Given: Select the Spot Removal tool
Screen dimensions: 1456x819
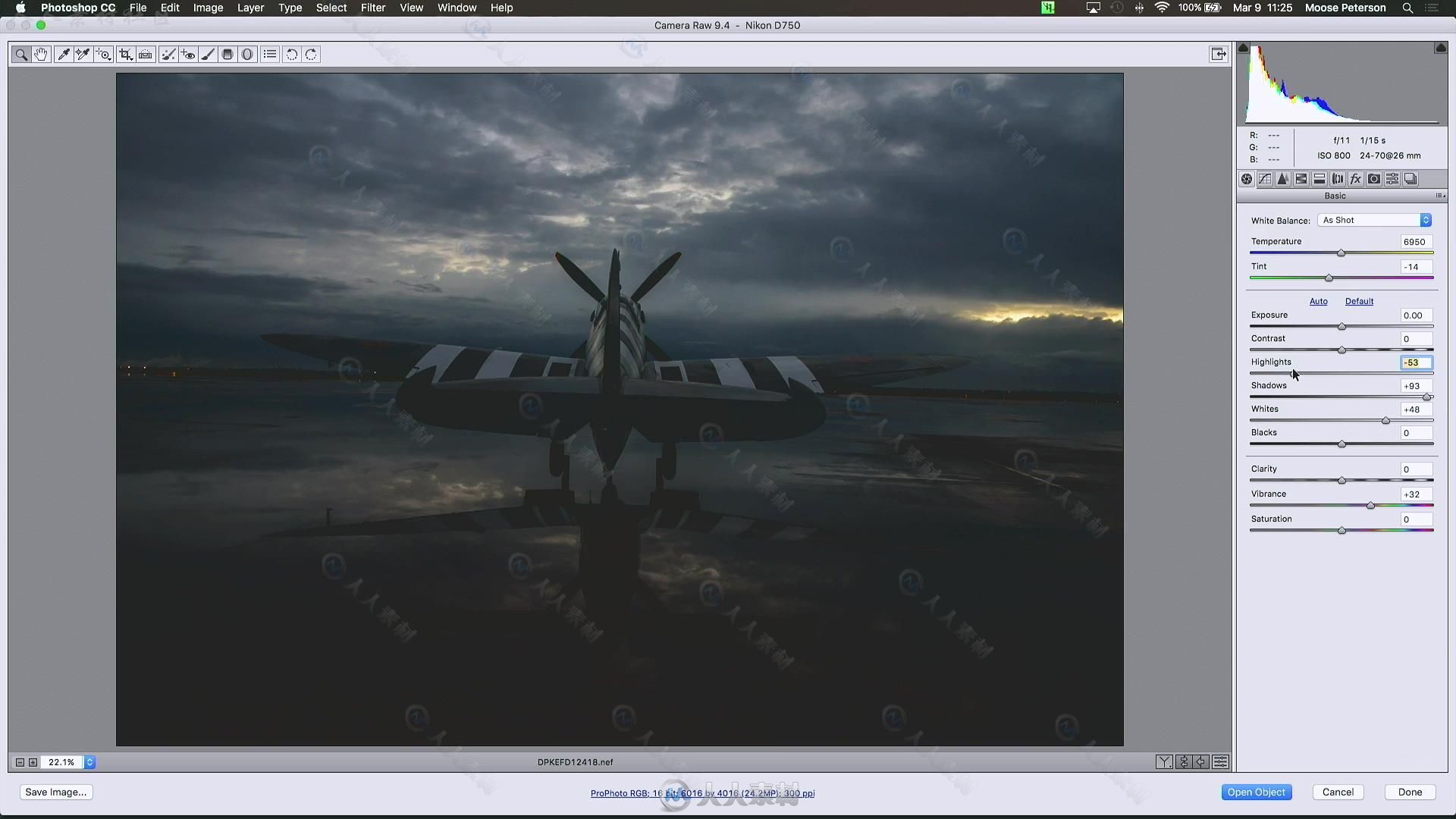Looking at the screenshot, I should tap(168, 55).
